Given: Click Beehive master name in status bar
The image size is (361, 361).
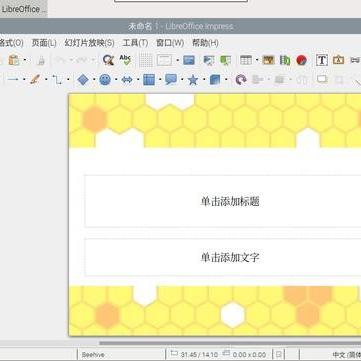Looking at the screenshot, I should pyautogui.click(x=93, y=355).
